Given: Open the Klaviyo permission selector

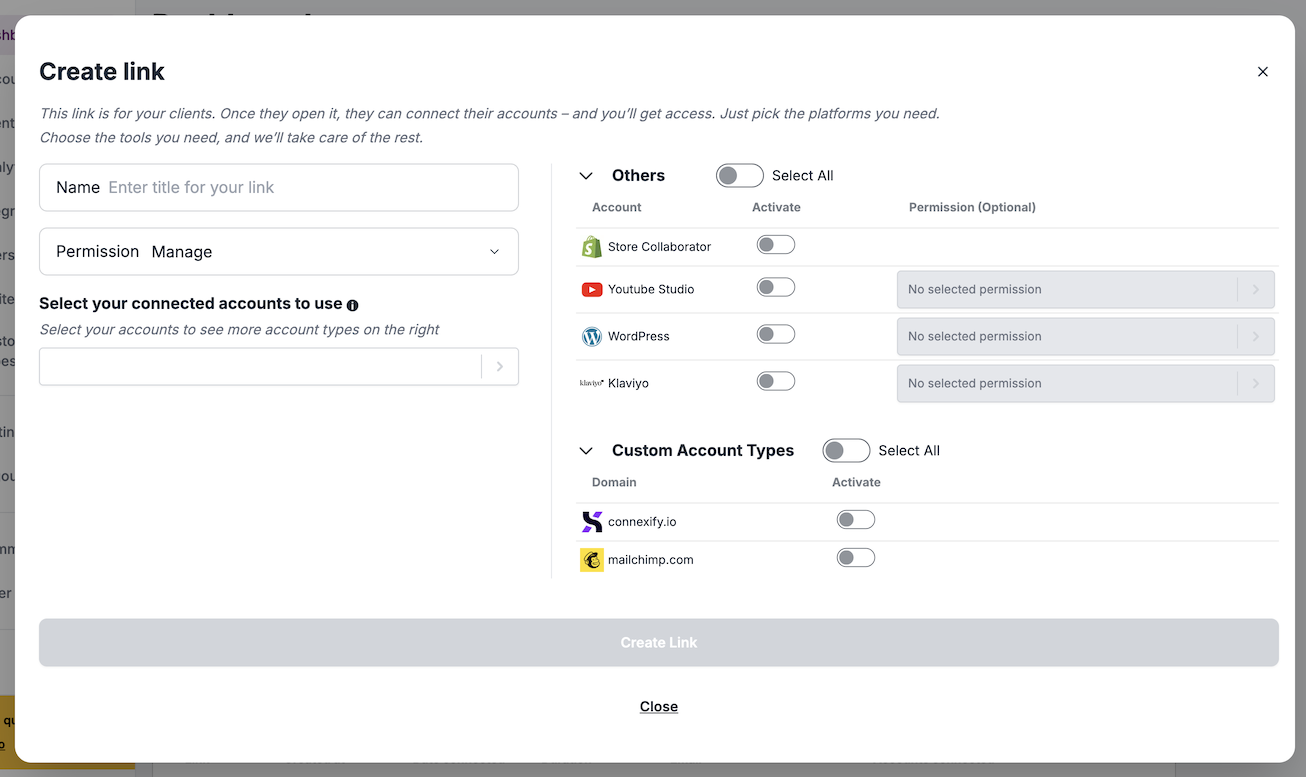Looking at the screenshot, I should click(x=1085, y=384).
